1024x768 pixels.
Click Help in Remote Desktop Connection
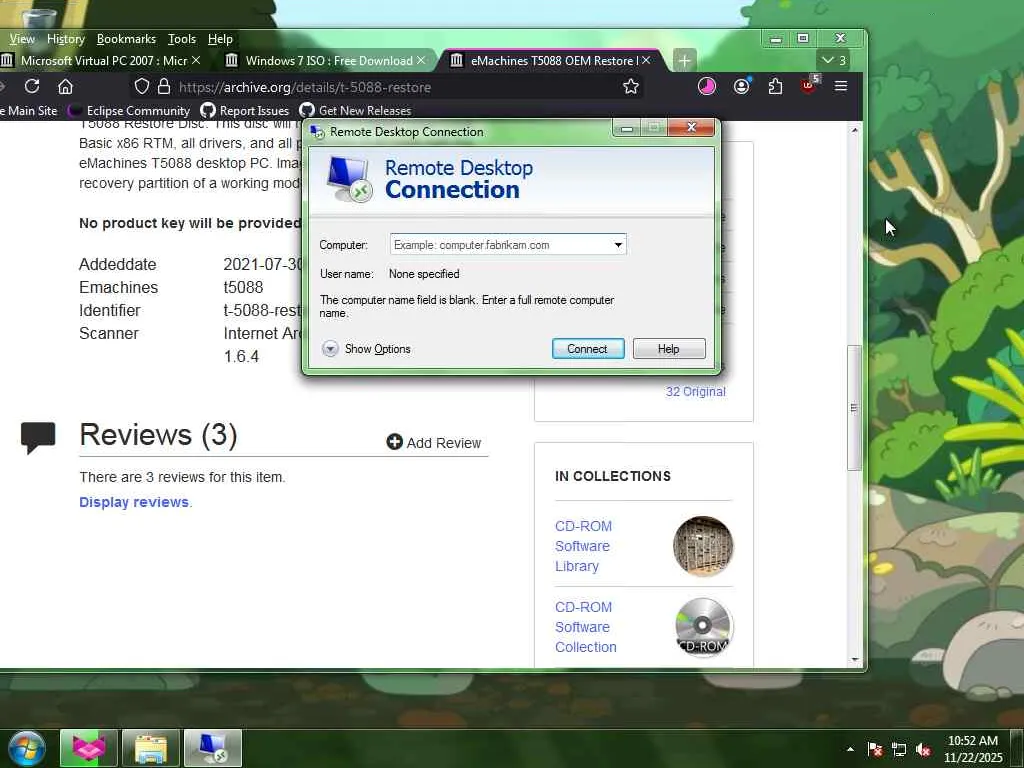(x=669, y=349)
